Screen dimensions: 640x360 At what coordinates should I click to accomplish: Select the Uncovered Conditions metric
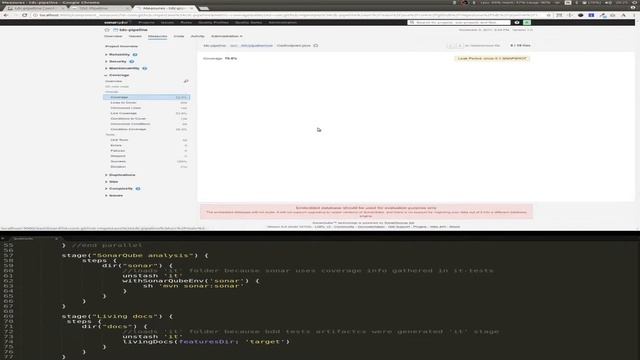(147, 124)
